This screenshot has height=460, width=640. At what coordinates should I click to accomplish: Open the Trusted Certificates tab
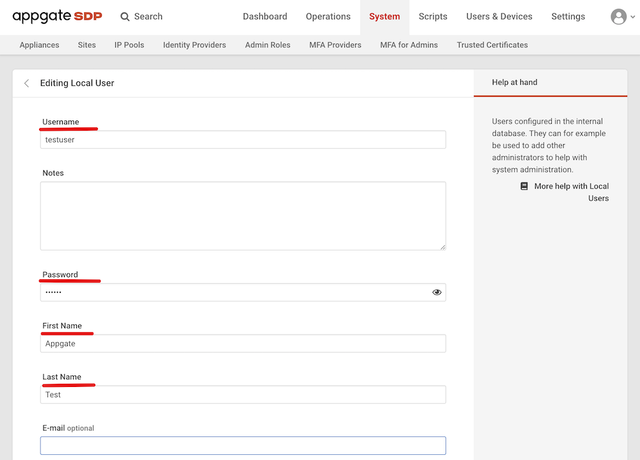[x=492, y=45]
